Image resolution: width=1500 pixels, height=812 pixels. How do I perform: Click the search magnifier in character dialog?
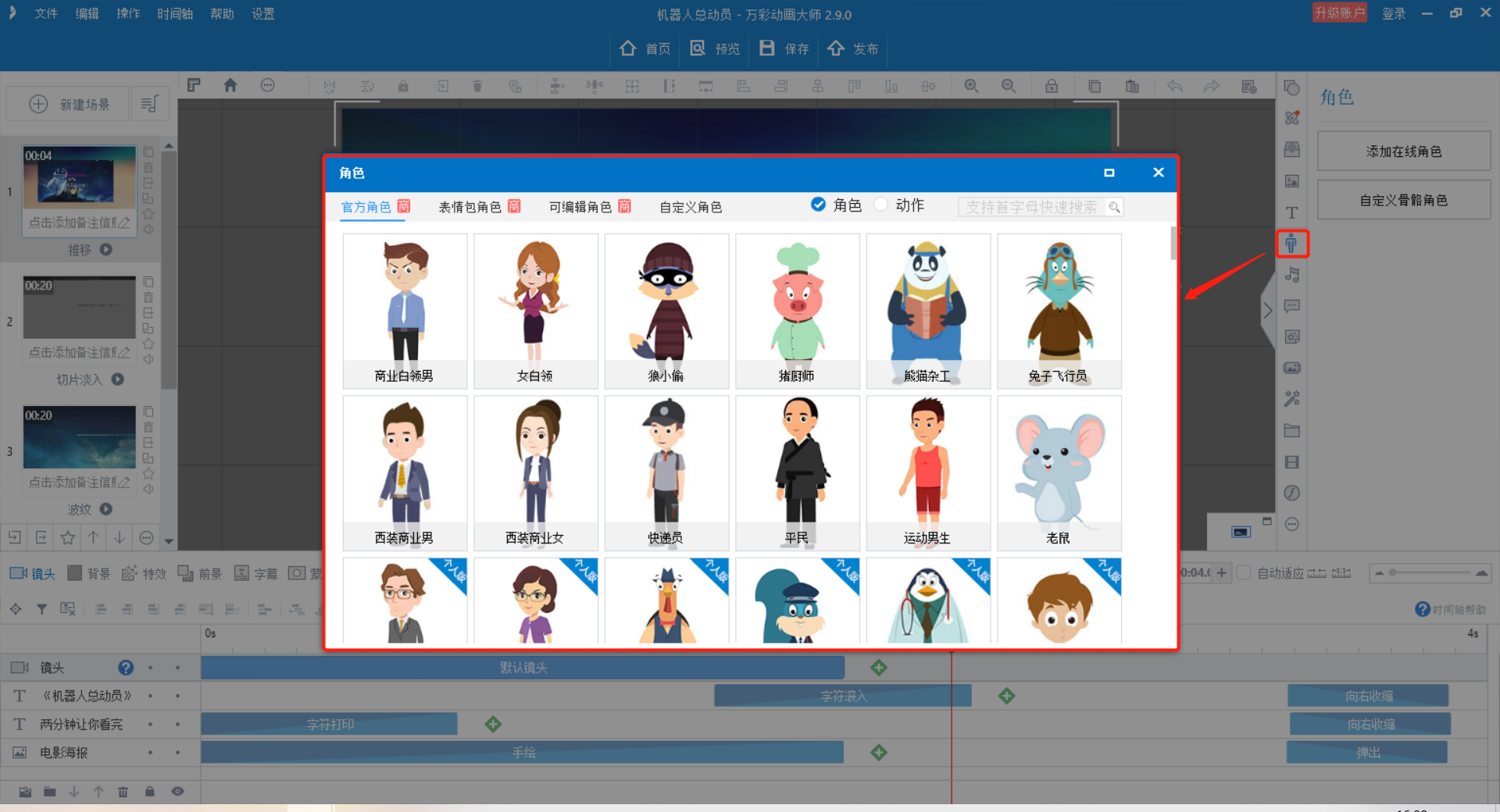(x=1114, y=207)
